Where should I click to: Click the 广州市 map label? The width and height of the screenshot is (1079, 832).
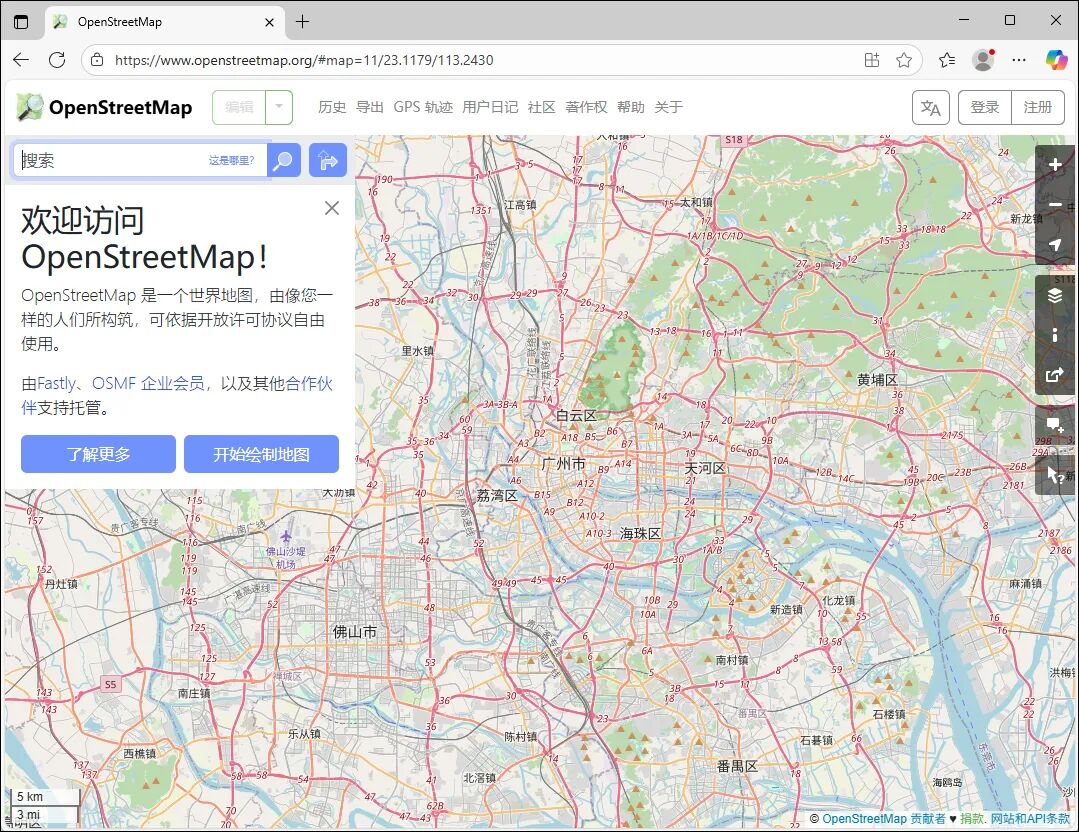click(564, 464)
